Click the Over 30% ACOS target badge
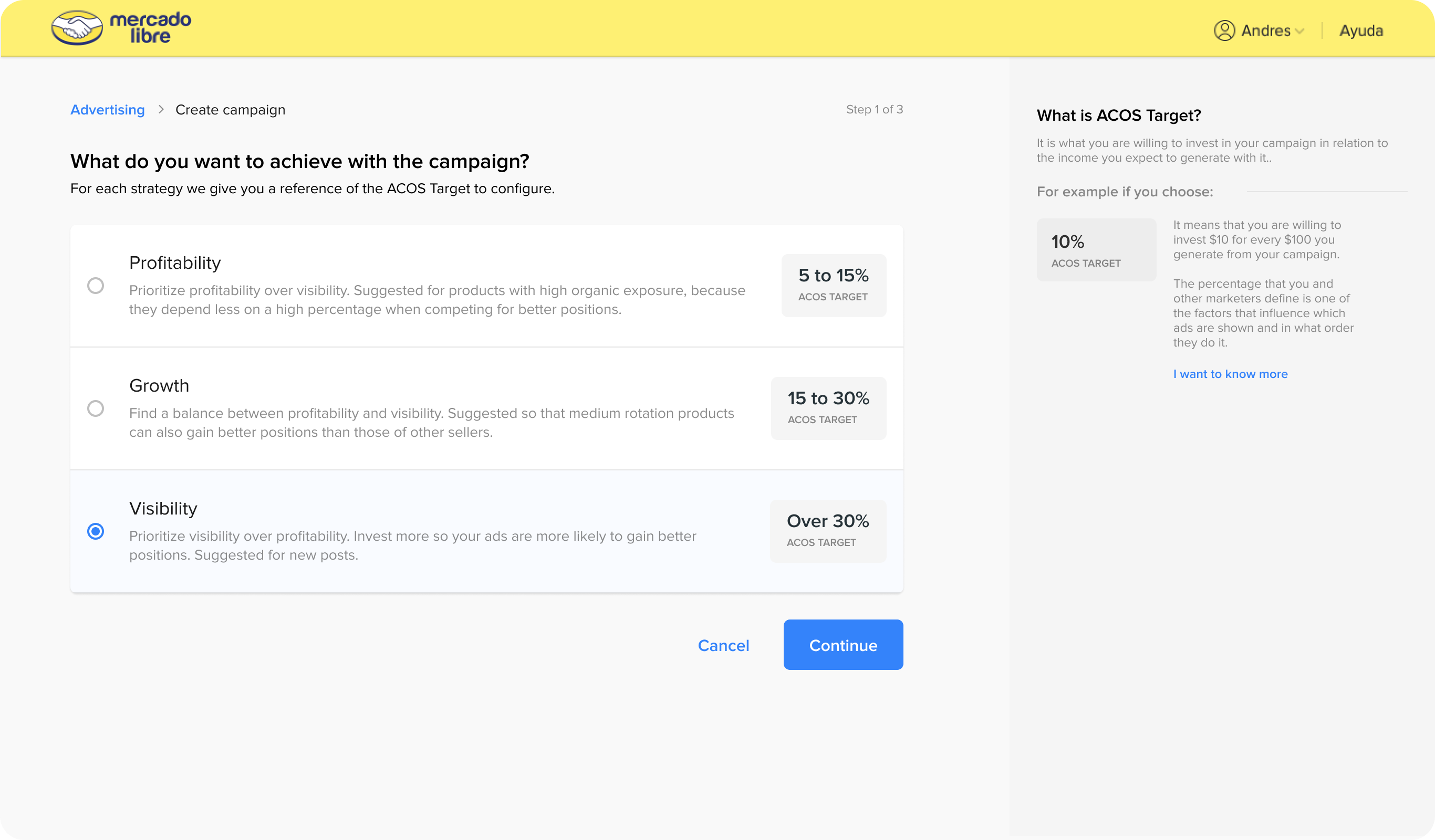The height and width of the screenshot is (840, 1435). pyautogui.click(x=827, y=531)
